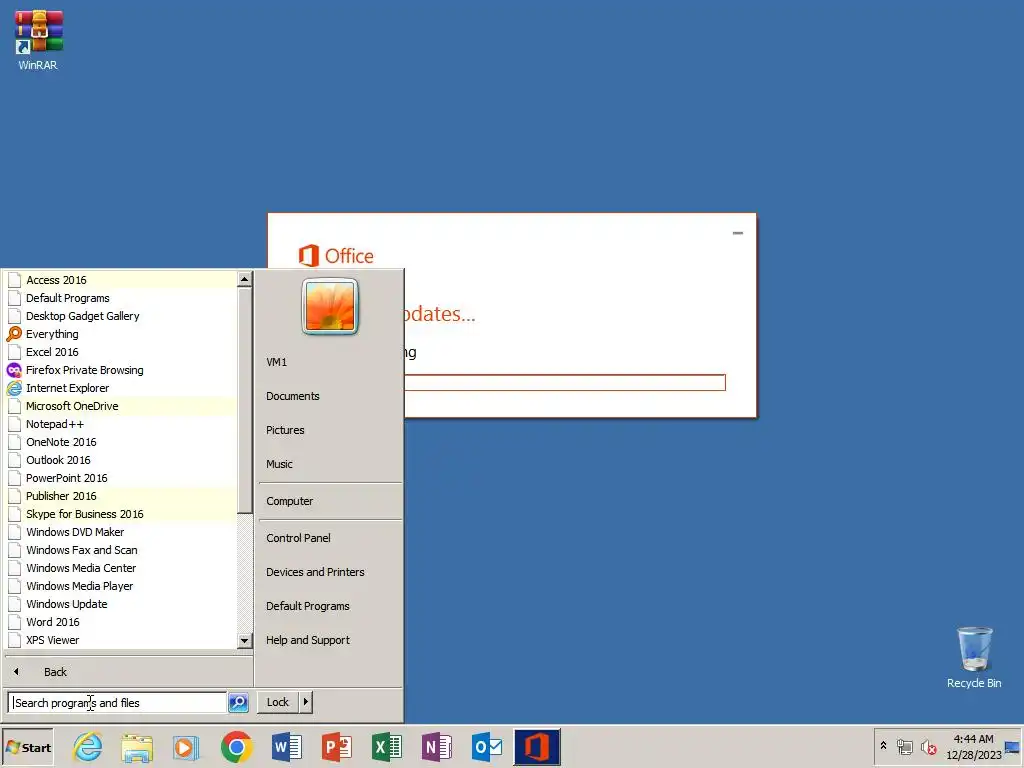The image size is (1024, 768).
Task: Launch Internet Explorer from taskbar
Action: click(x=88, y=746)
